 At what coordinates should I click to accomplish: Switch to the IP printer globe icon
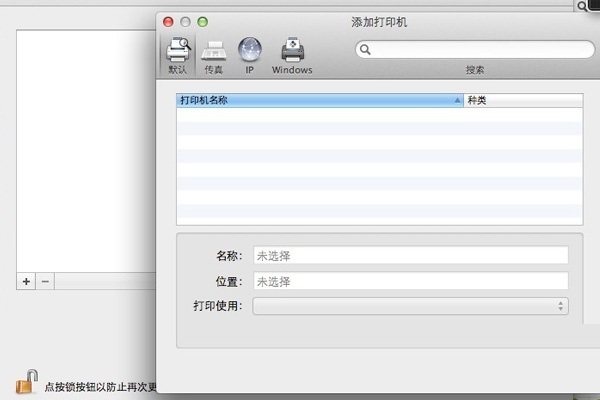250,52
